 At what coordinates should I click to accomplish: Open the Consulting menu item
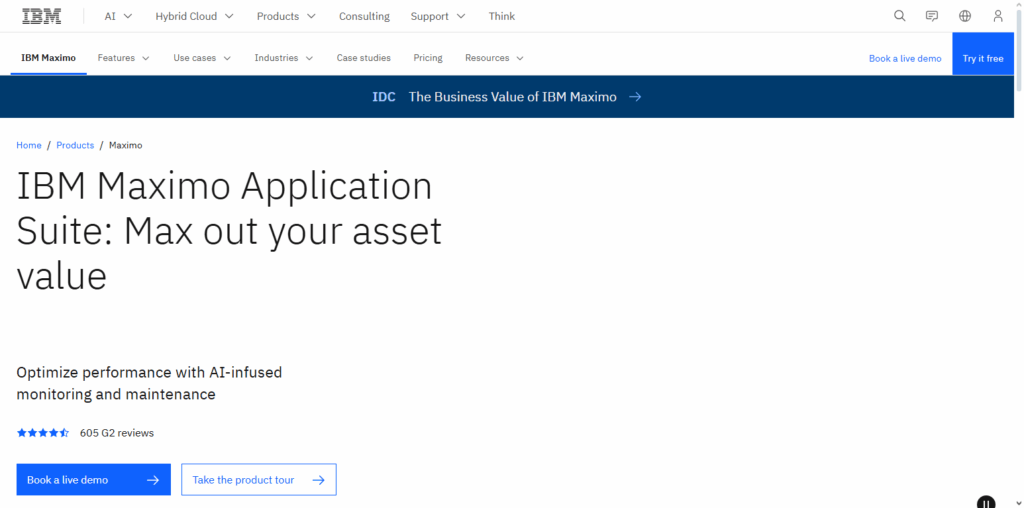pos(364,16)
